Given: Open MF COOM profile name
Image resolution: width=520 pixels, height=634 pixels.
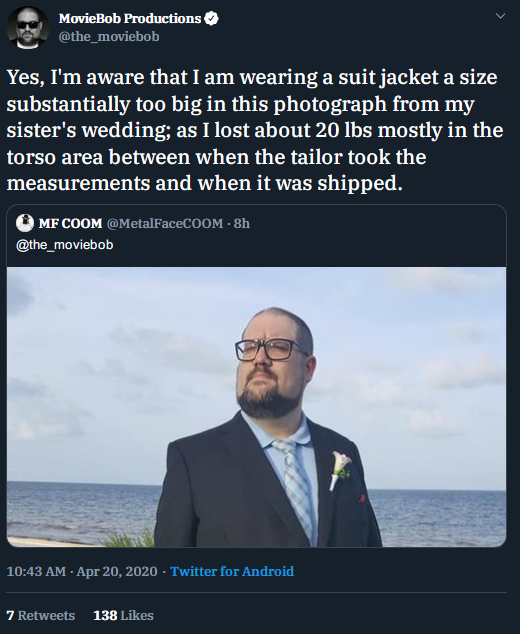Looking at the screenshot, I should [x=70, y=224].
